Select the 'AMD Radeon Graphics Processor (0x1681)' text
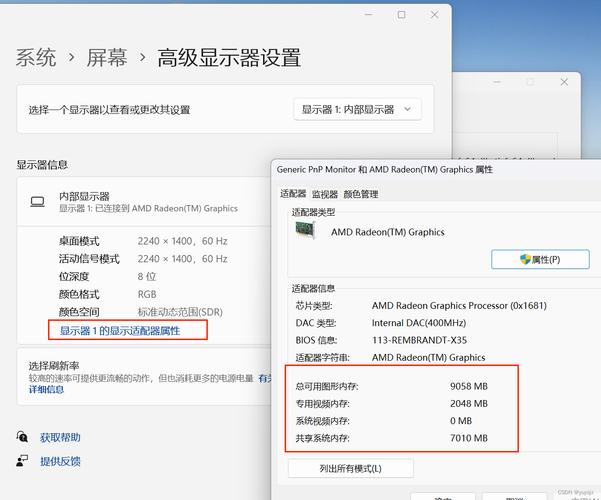Viewport: 601px width, 500px height. click(x=459, y=306)
